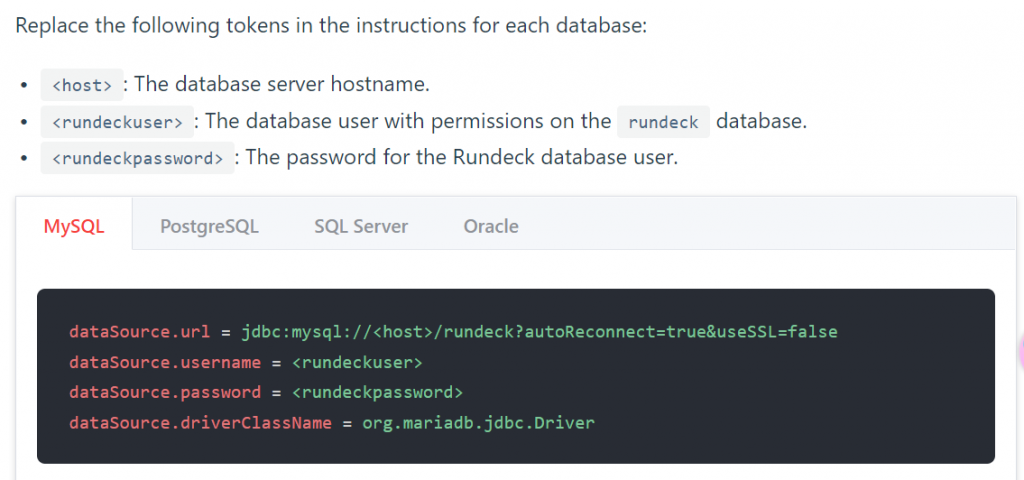Switch to the MySQL tab
This screenshot has width=1024, height=480.
tap(74, 226)
